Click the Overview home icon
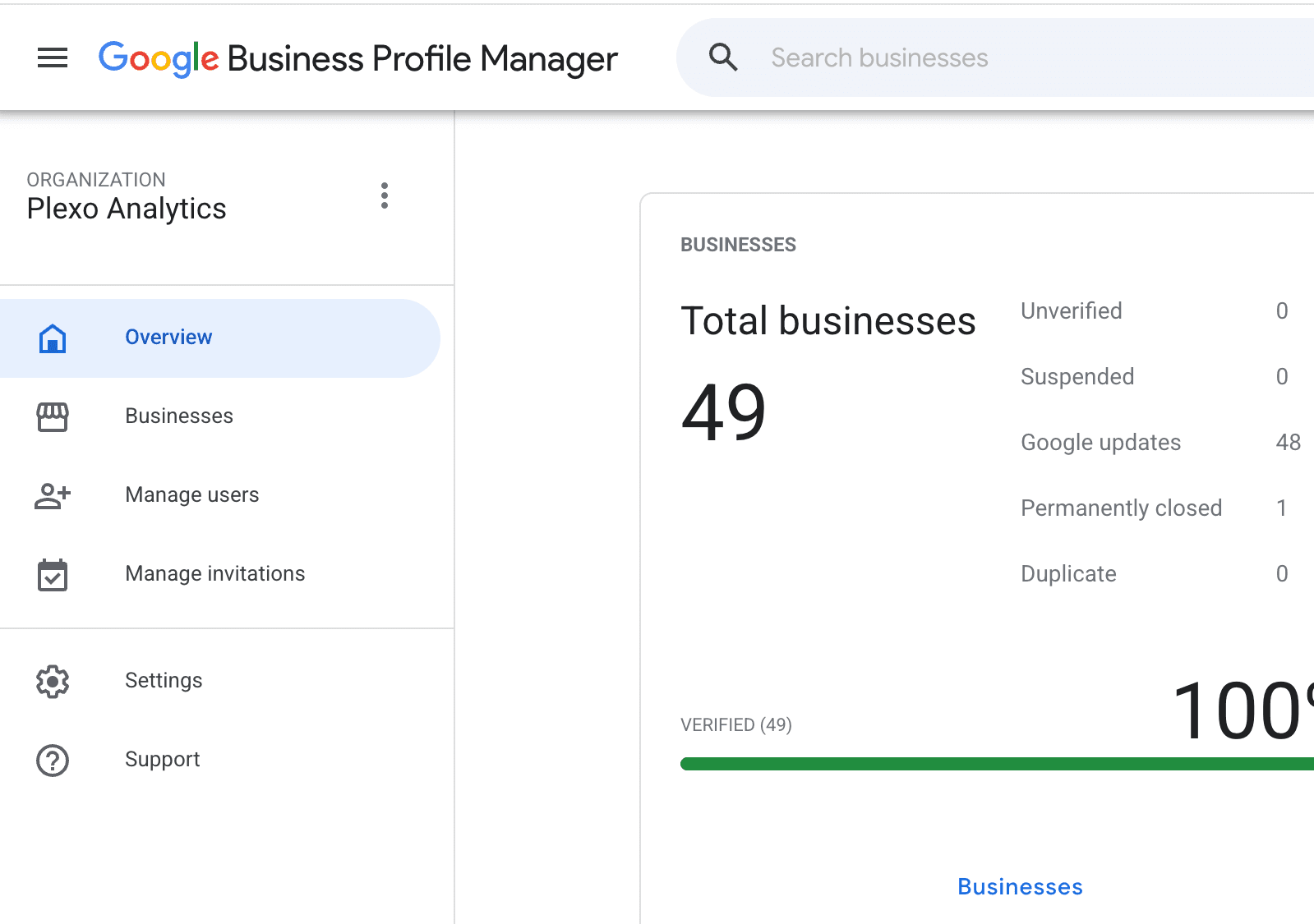Image resolution: width=1314 pixels, height=924 pixels. pyautogui.click(x=53, y=338)
